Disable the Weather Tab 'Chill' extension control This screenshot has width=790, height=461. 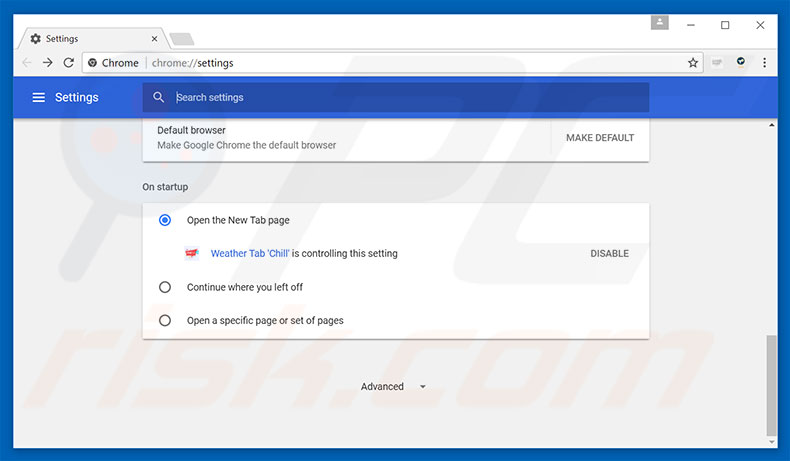[609, 253]
